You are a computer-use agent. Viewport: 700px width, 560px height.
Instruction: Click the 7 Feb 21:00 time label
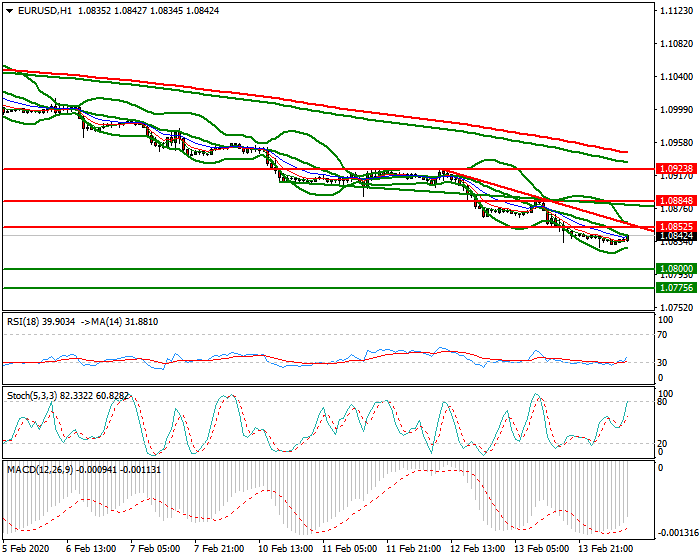pyautogui.click(x=219, y=548)
